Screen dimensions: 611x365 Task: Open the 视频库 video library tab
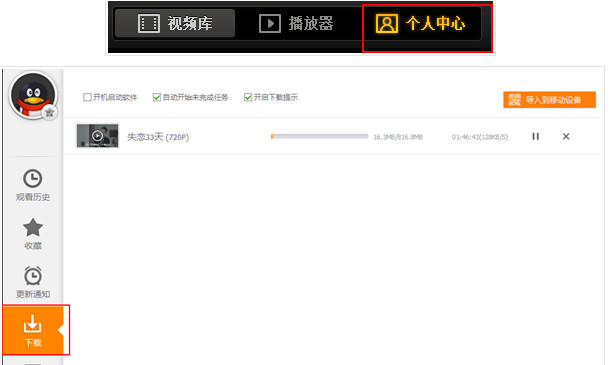click(x=175, y=23)
